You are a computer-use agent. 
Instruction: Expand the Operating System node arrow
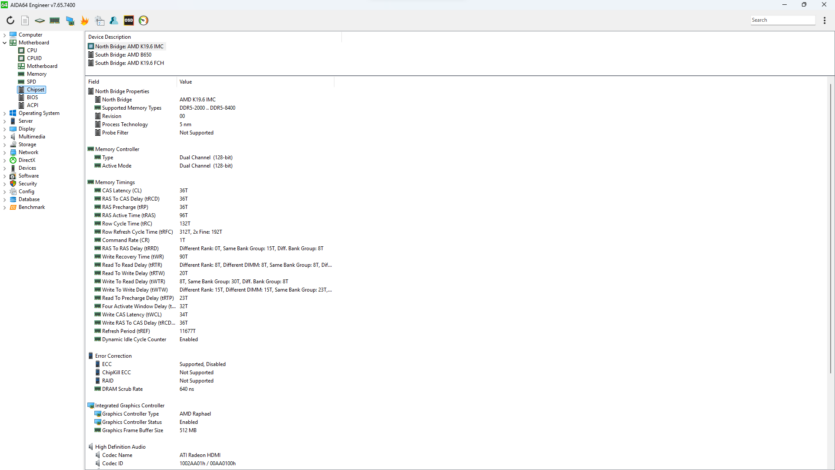5,113
